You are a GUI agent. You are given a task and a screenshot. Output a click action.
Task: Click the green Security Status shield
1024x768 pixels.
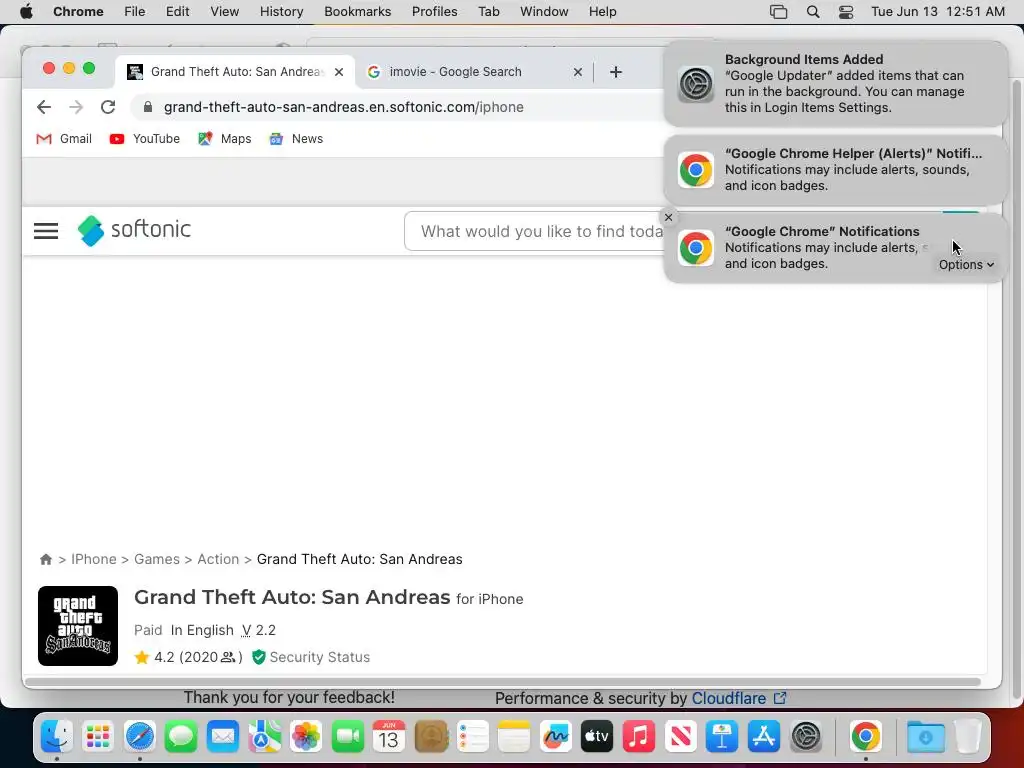click(x=259, y=657)
